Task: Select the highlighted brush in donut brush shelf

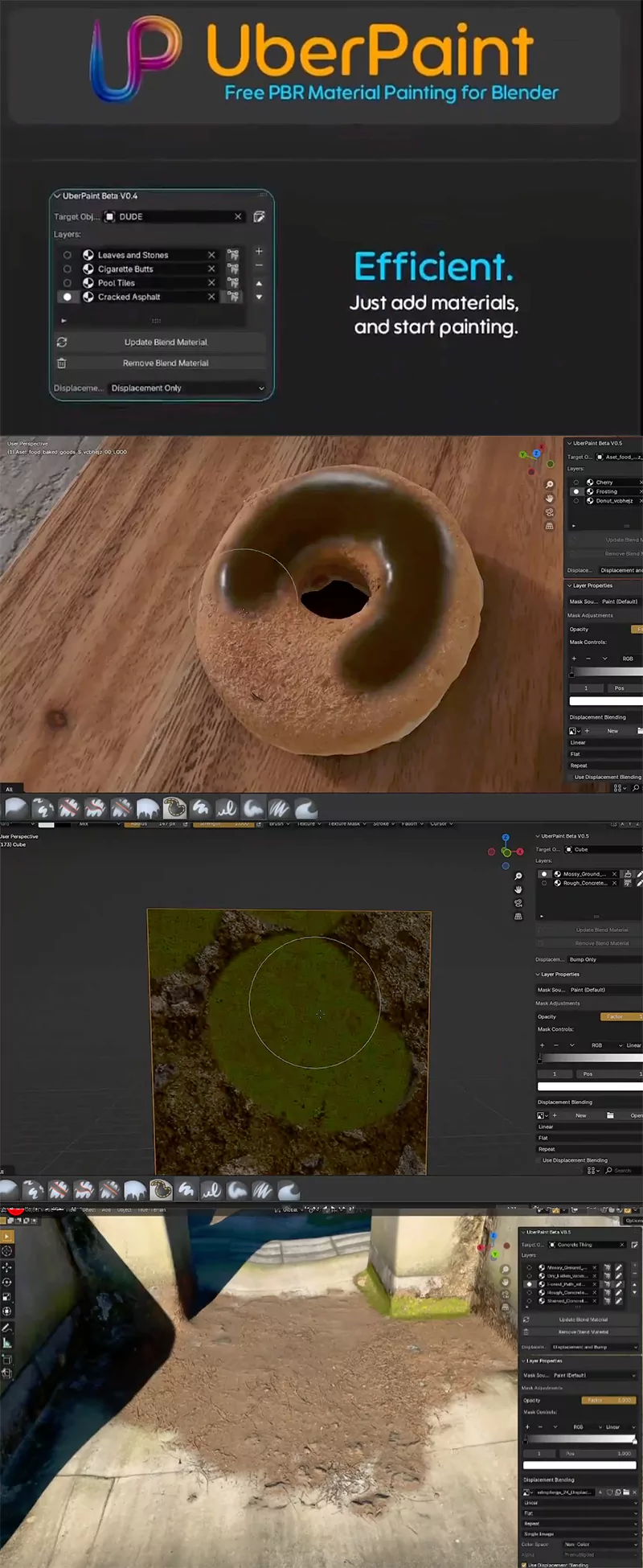Action: [x=174, y=808]
